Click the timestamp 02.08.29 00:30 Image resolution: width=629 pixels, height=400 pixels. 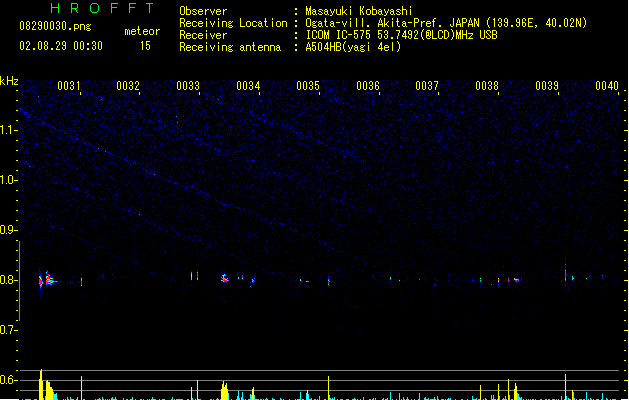tap(61, 46)
